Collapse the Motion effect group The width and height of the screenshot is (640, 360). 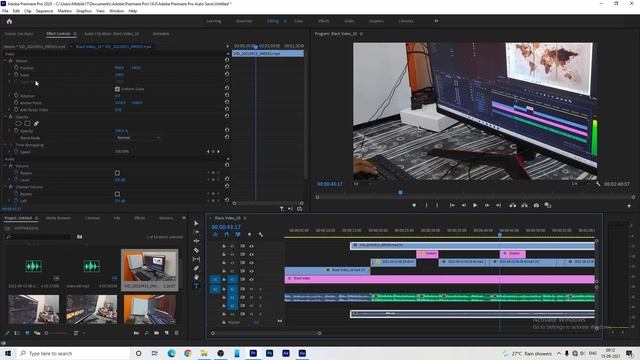(5, 61)
